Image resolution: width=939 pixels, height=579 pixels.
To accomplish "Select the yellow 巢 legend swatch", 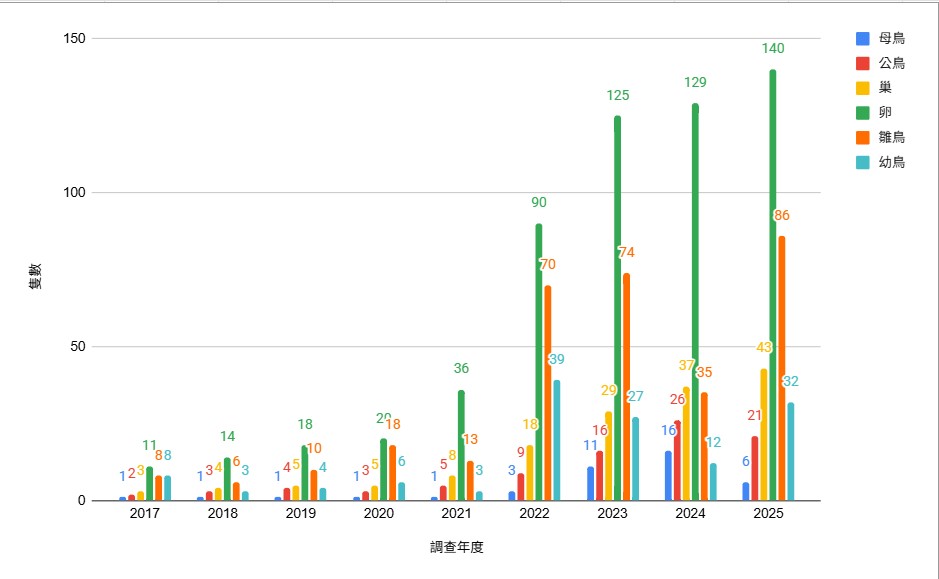I will [862, 88].
